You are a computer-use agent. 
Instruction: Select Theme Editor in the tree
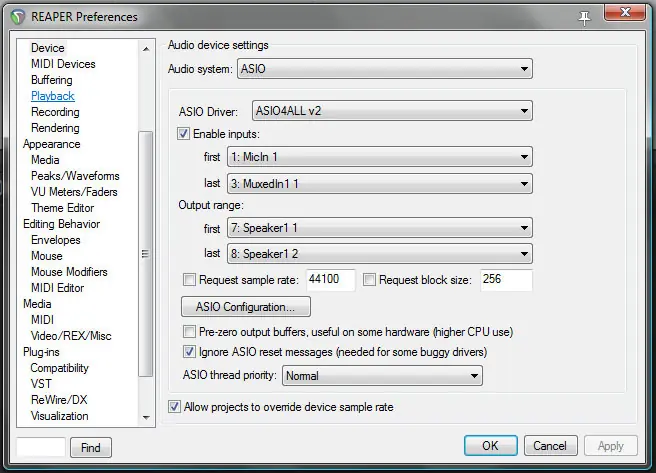62,208
